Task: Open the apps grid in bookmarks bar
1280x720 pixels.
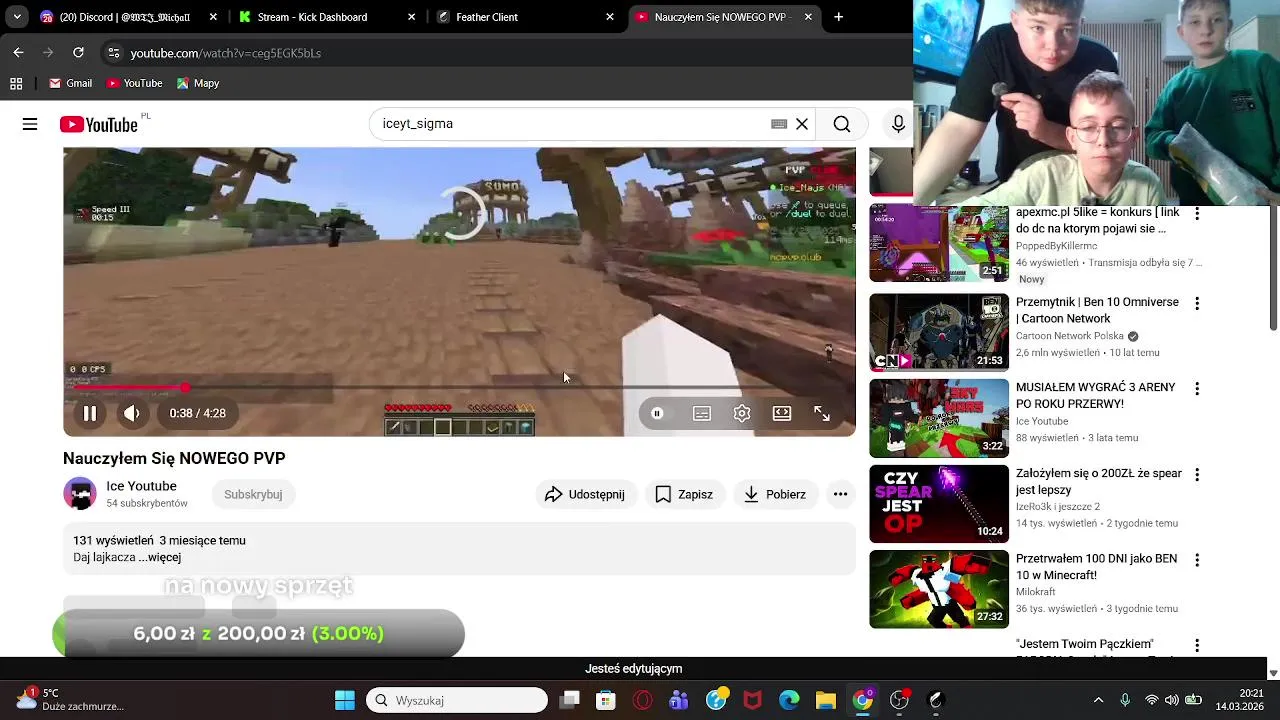Action: (16, 83)
